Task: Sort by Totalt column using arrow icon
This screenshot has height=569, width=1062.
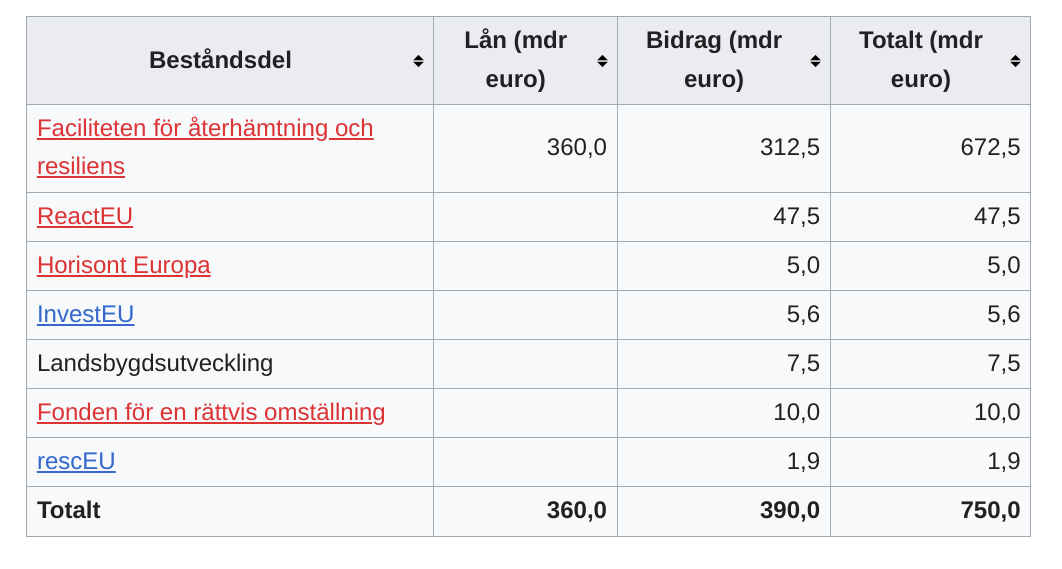Action: coord(1015,61)
